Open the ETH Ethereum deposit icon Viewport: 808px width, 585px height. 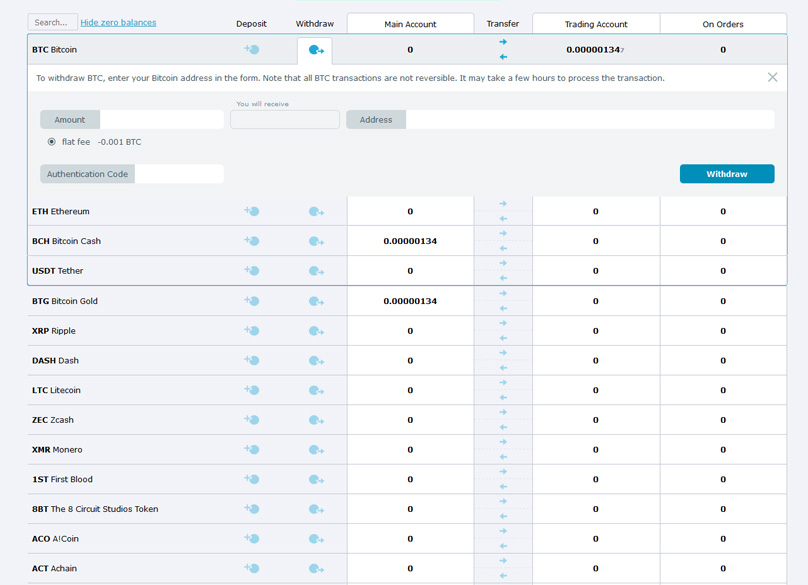point(251,211)
